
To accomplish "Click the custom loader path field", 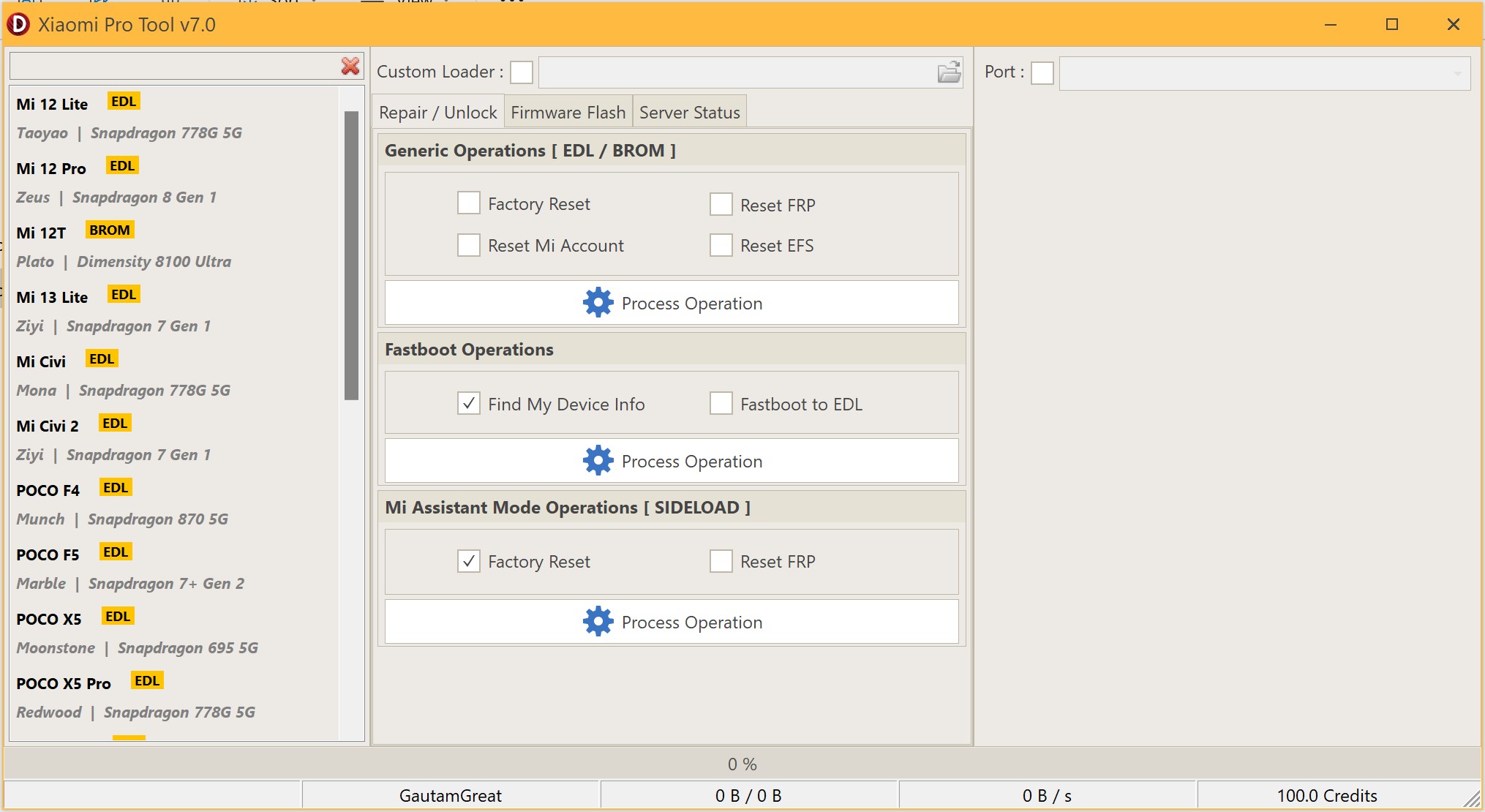I will click(737, 72).
